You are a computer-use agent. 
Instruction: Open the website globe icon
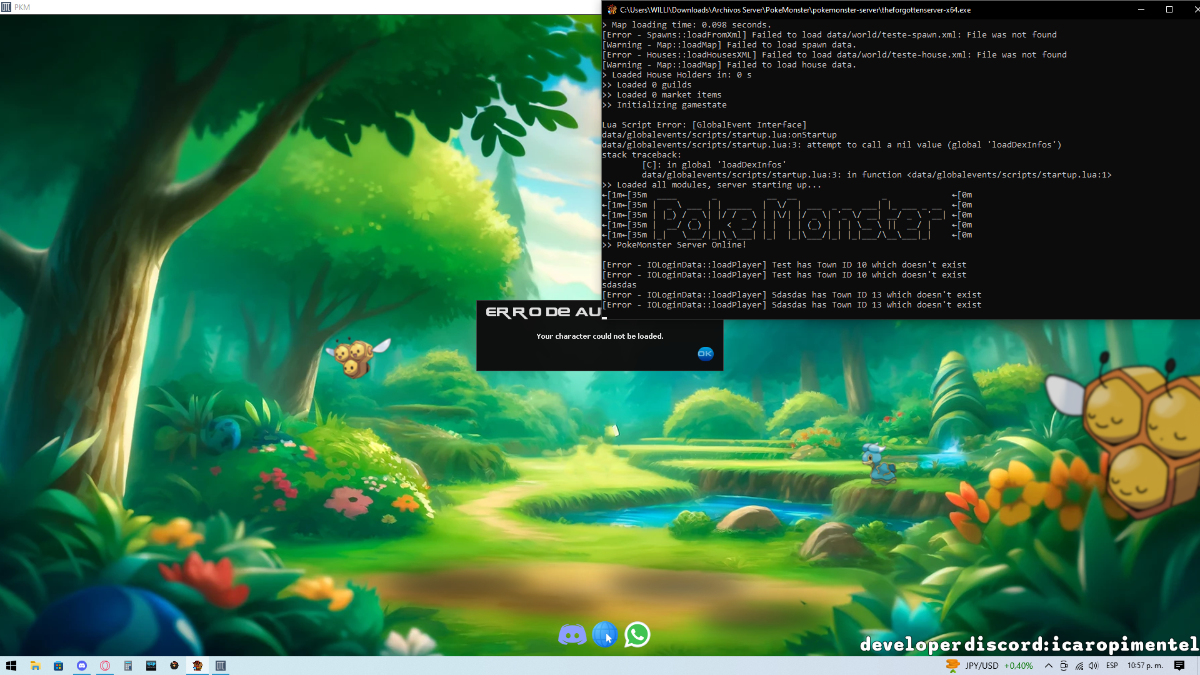tap(604, 634)
